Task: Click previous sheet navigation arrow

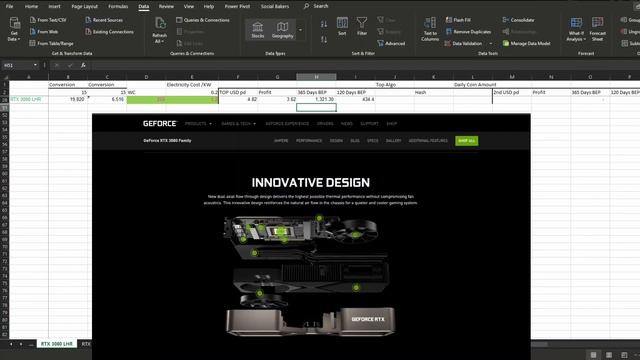Action: [x=11, y=344]
